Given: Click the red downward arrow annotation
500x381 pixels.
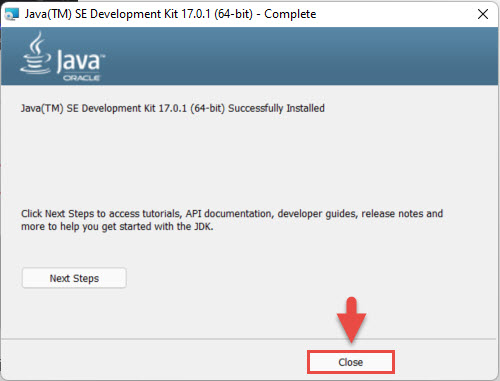Looking at the screenshot, I should pyautogui.click(x=351, y=320).
